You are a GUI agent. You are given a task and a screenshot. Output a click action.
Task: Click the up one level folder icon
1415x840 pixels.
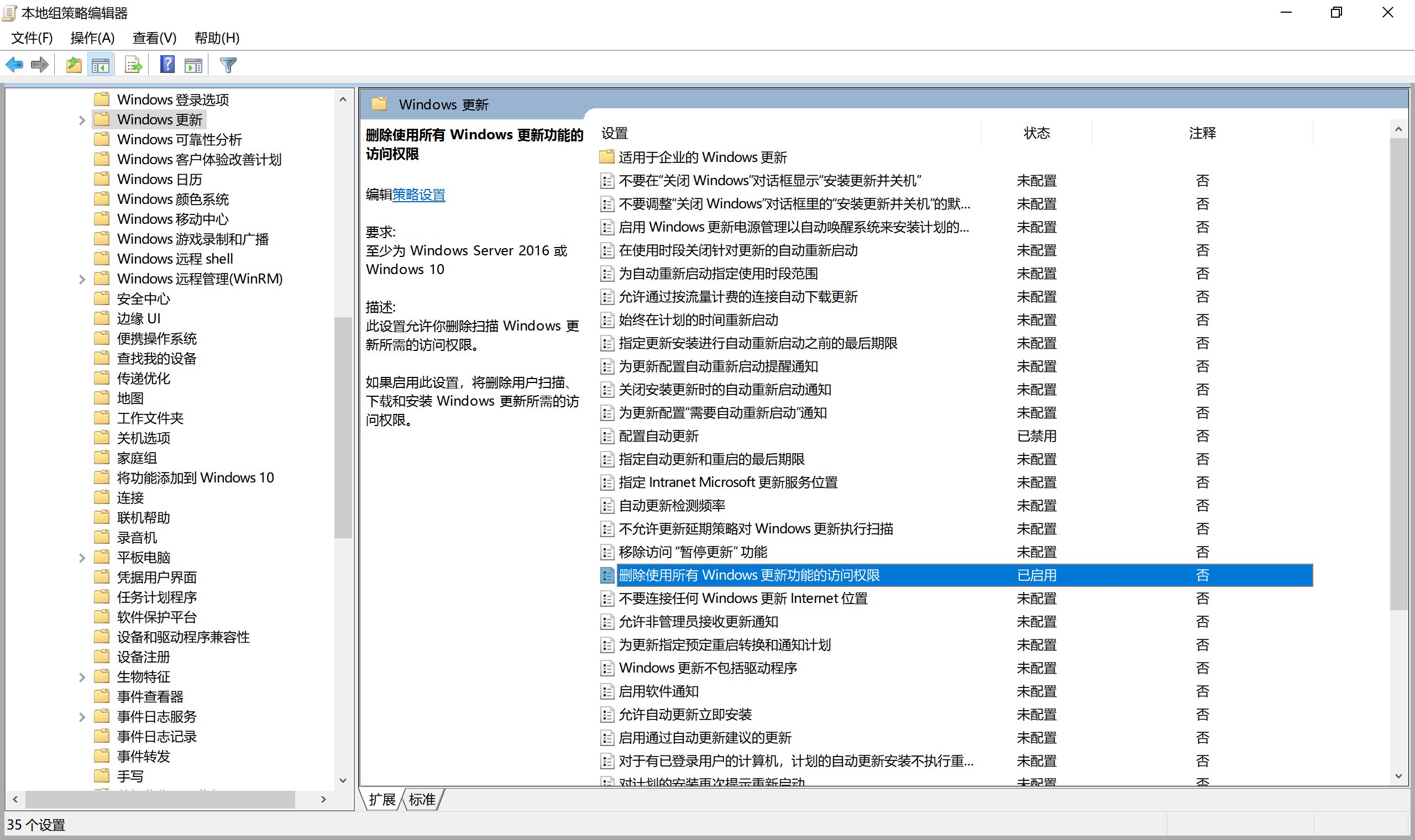pos(72,64)
